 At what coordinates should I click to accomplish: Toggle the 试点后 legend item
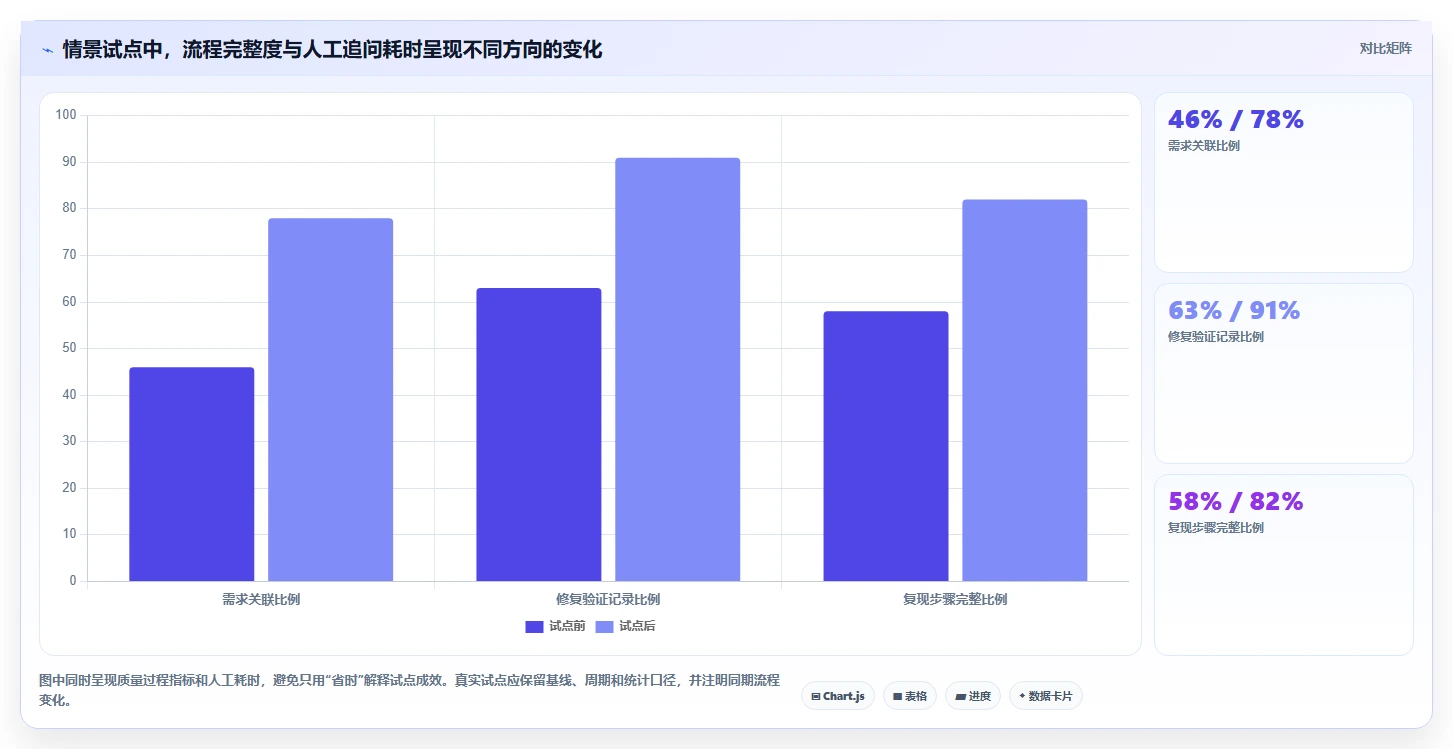(625, 626)
